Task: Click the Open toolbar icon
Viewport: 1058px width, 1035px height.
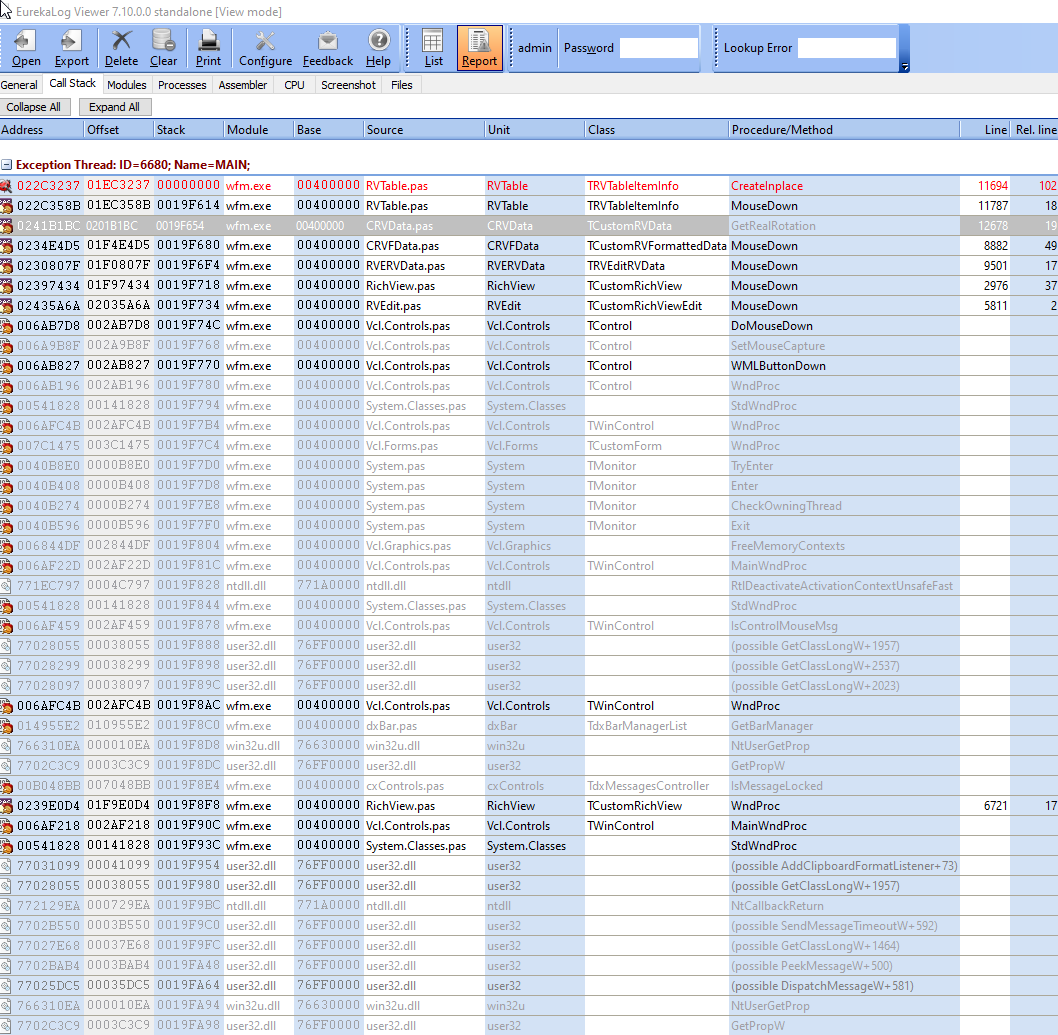Action: tap(26, 48)
